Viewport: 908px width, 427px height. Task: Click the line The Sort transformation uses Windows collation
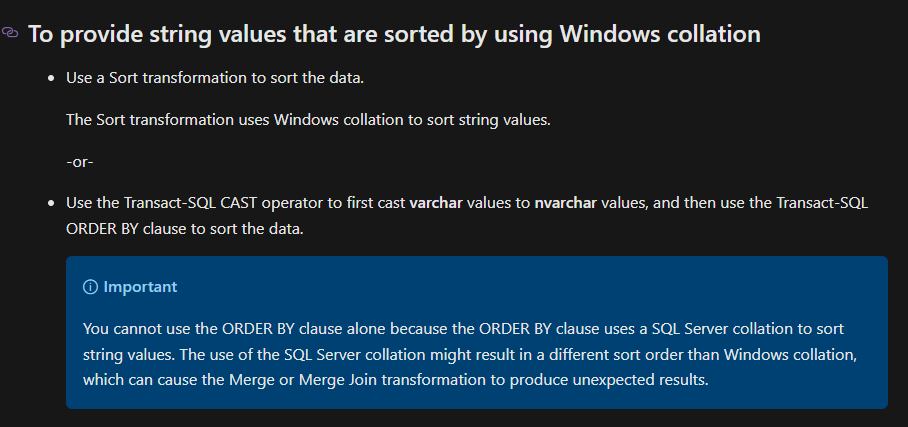click(x=308, y=120)
